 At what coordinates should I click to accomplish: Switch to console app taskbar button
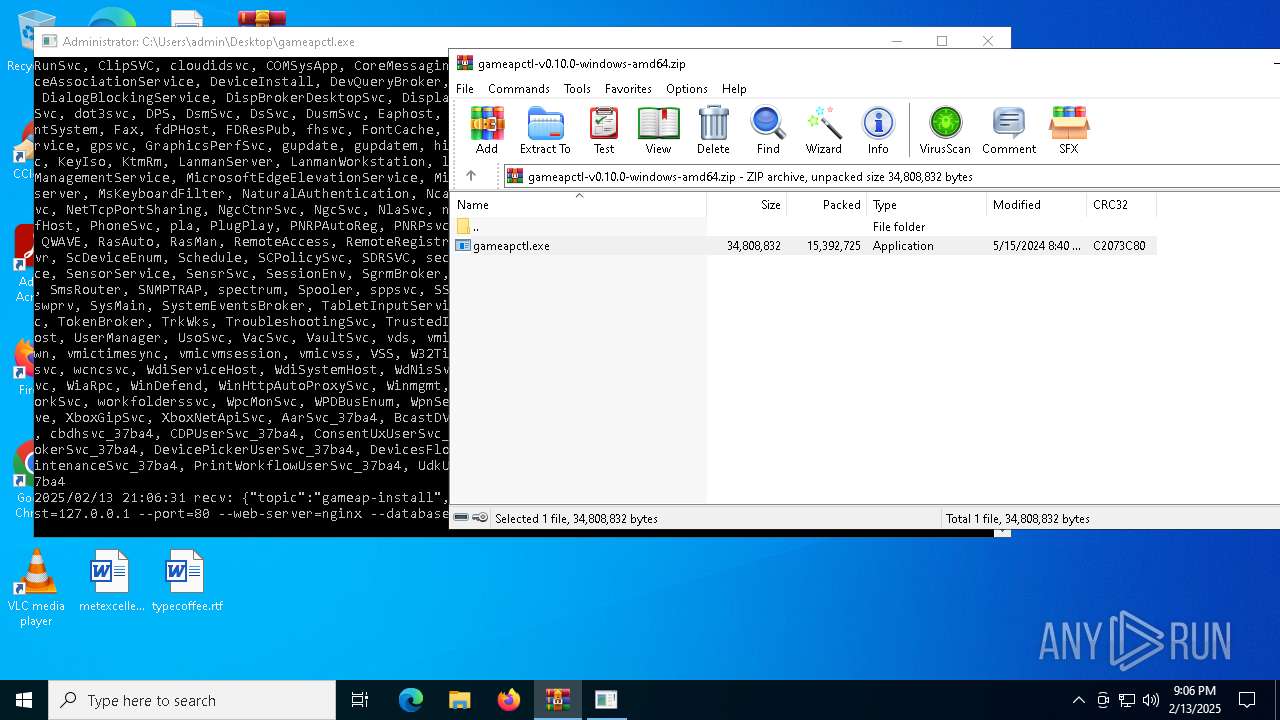tap(606, 700)
